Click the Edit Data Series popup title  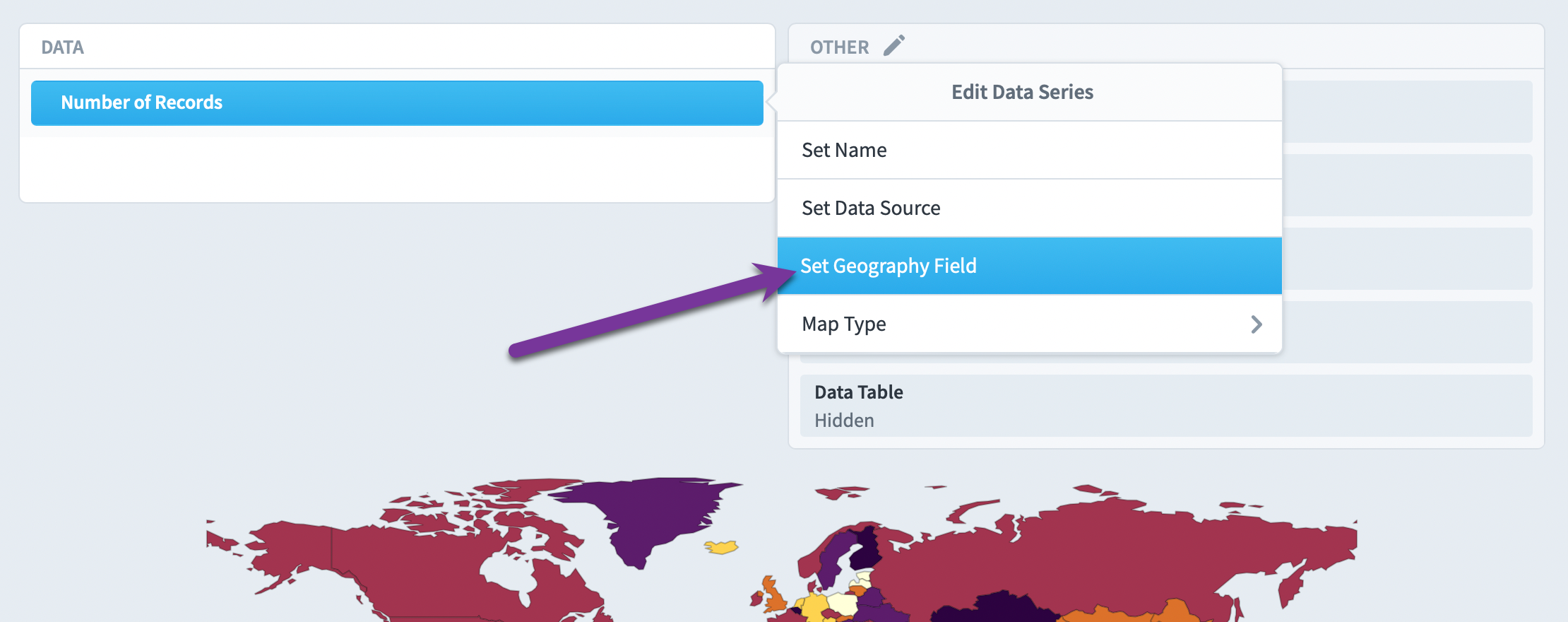1022,92
